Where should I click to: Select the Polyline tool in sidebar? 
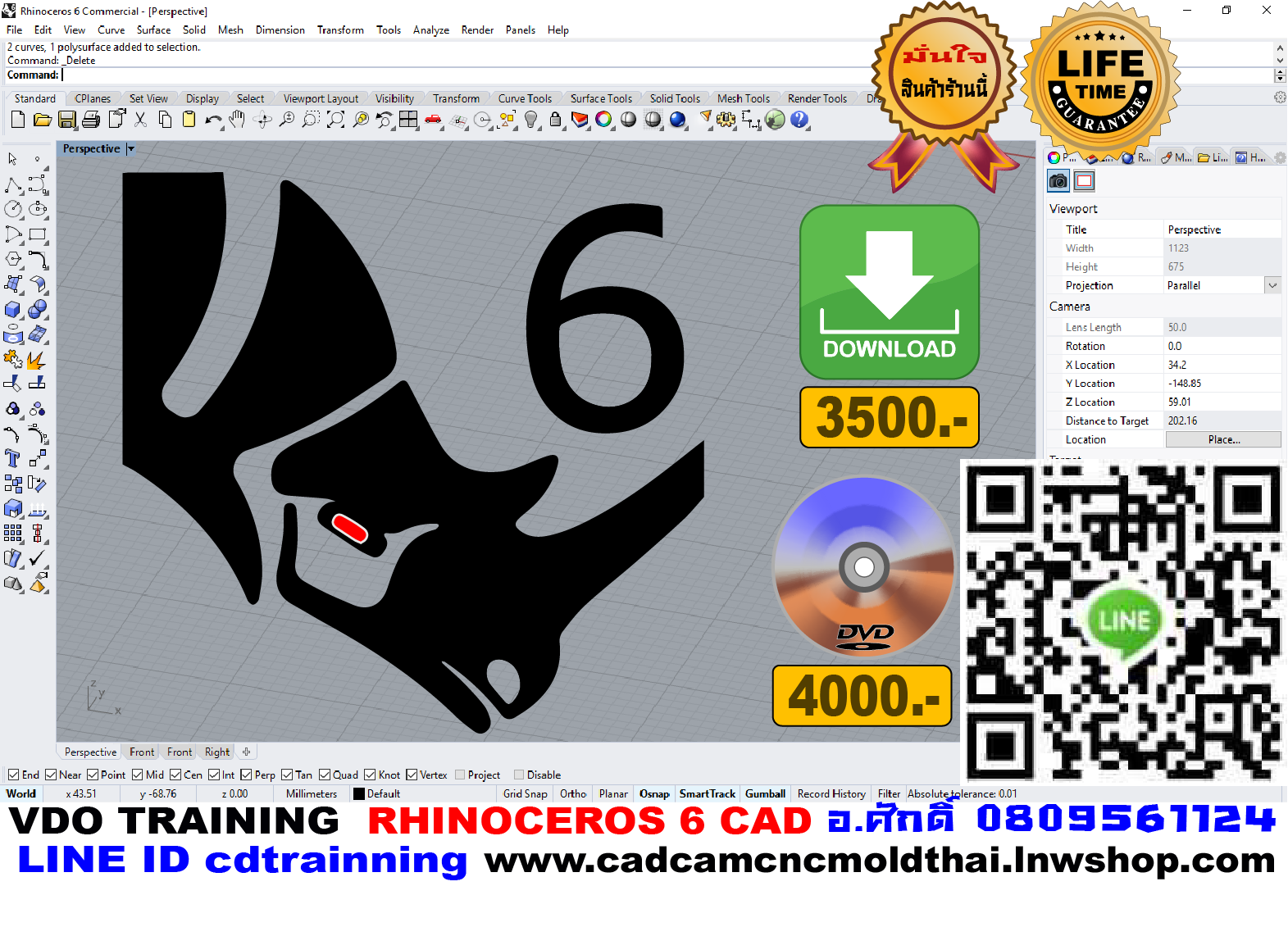(13, 184)
